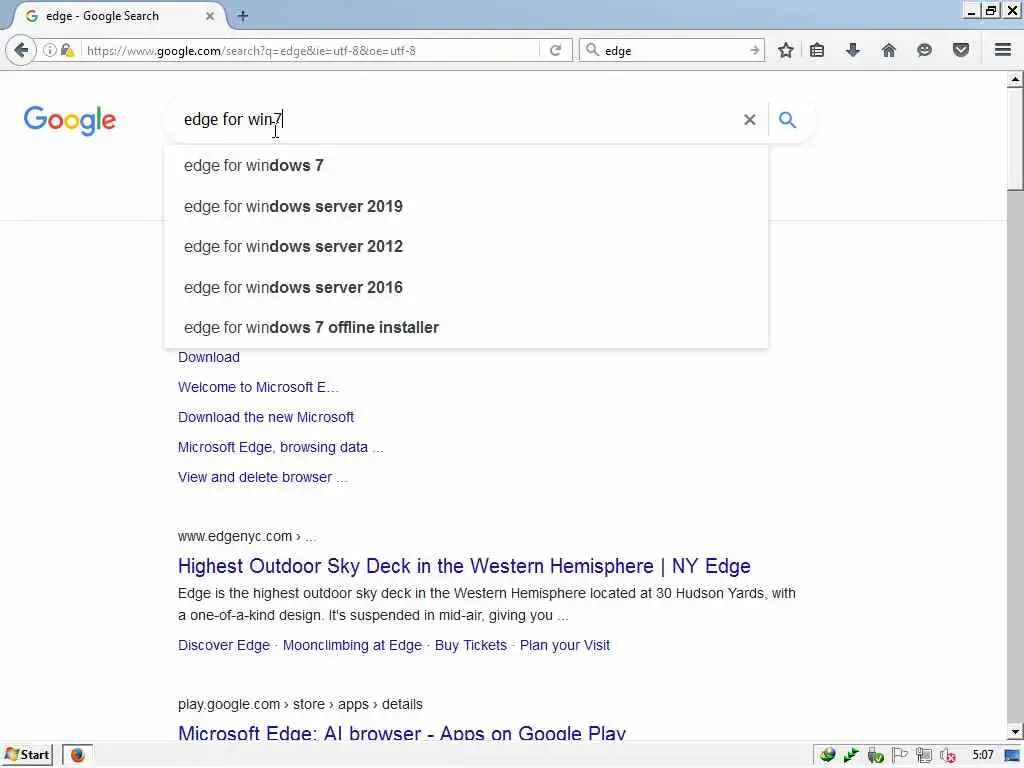Click the vertical scrollbar thumb

[1014, 139]
